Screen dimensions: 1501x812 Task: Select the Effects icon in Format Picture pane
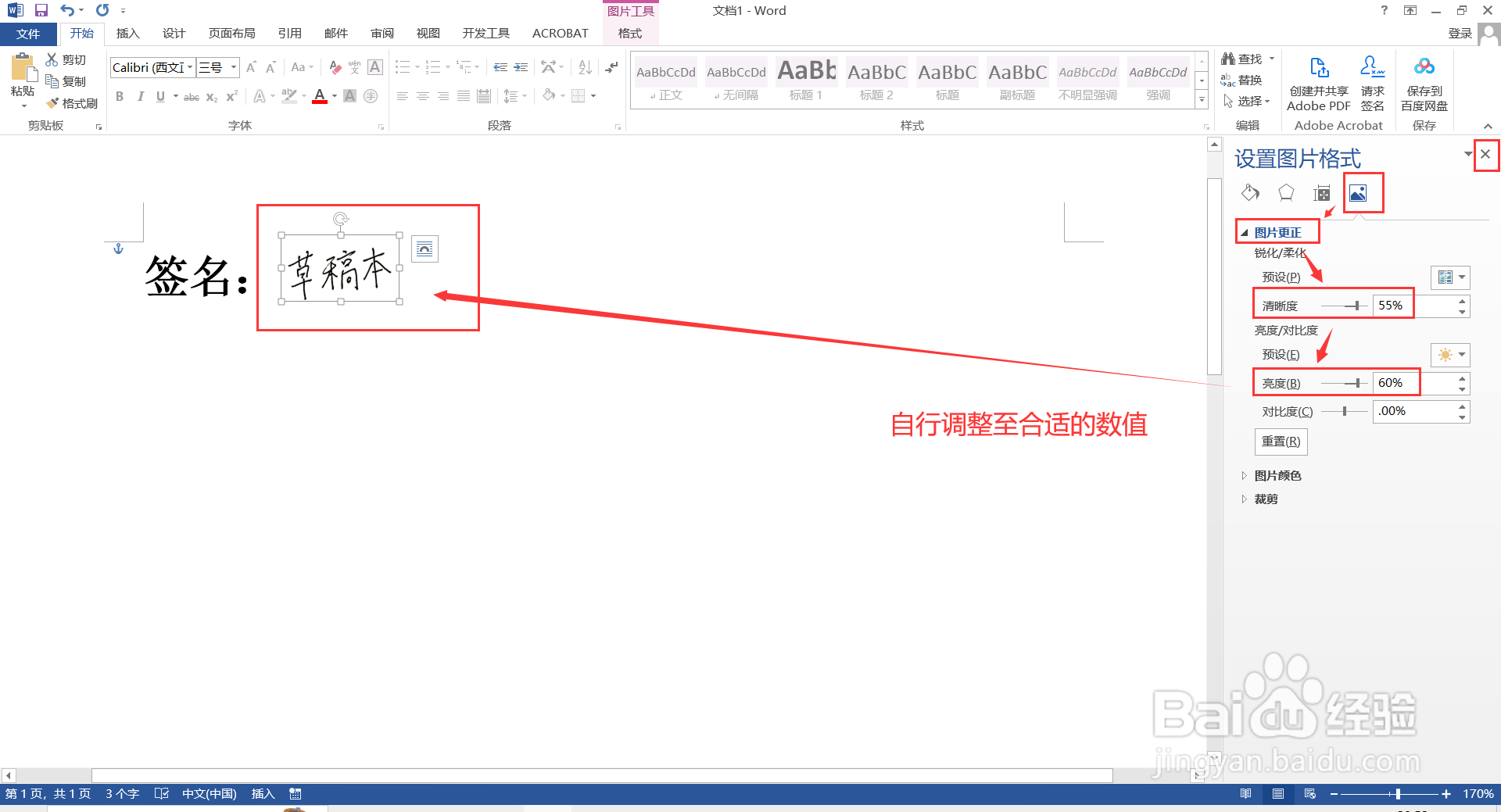(1285, 193)
